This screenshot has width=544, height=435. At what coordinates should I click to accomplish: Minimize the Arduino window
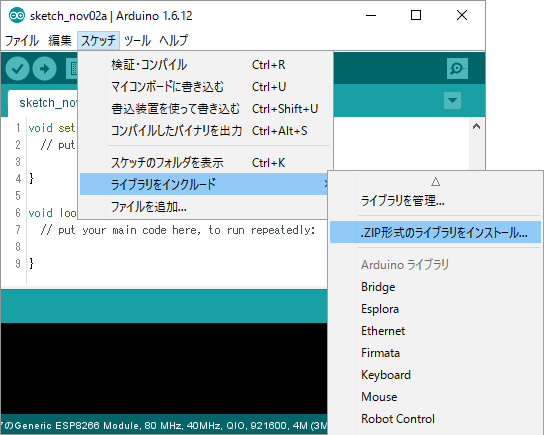371,16
